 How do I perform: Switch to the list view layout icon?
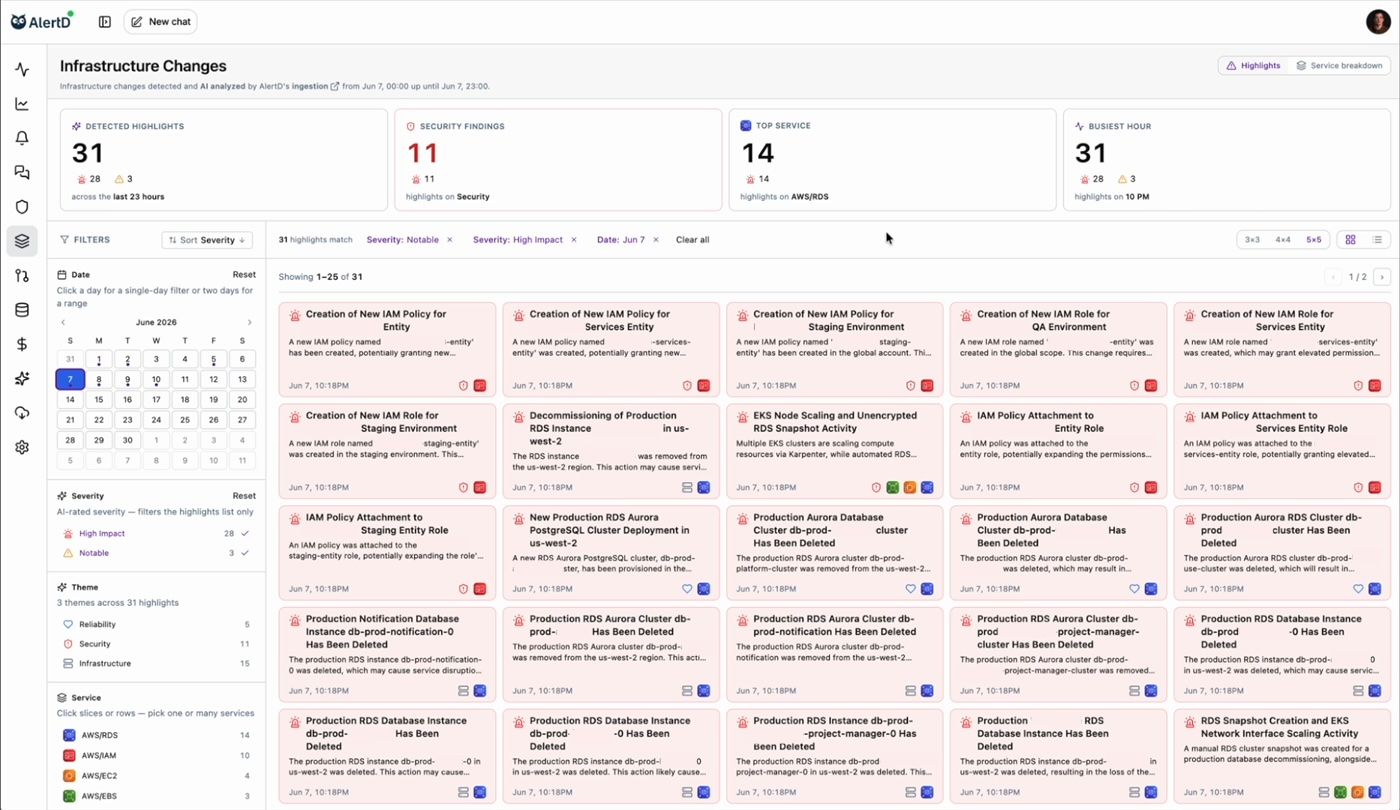click(x=1377, y=240)
